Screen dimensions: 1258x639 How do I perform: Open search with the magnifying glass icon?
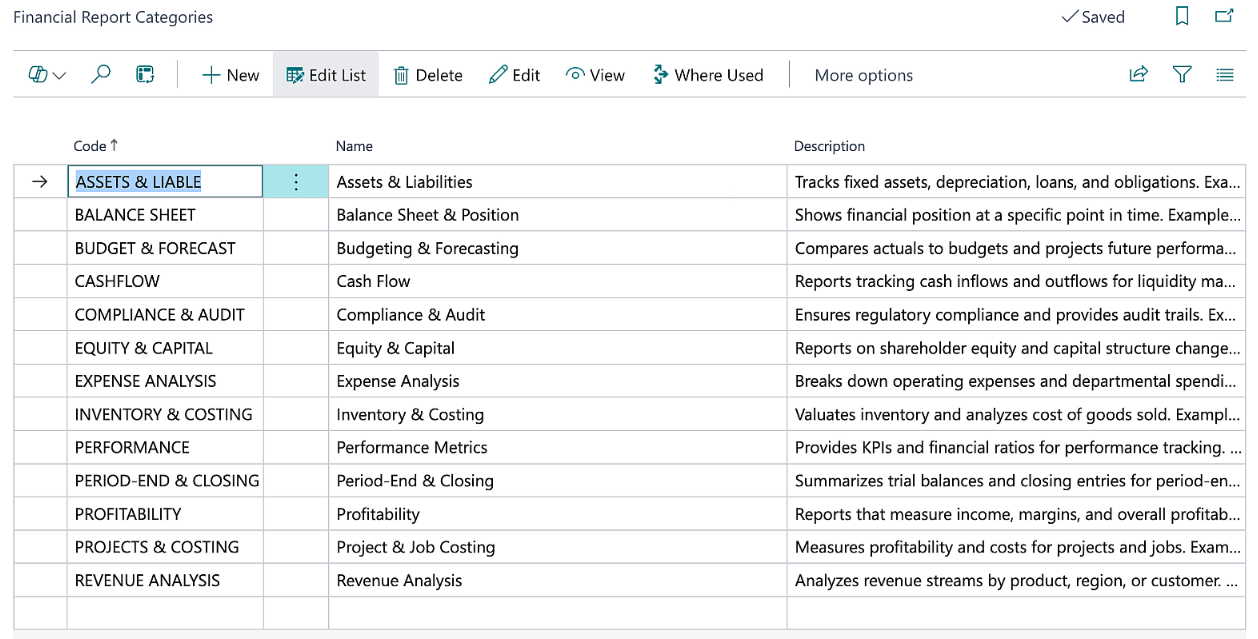point(100,74)
